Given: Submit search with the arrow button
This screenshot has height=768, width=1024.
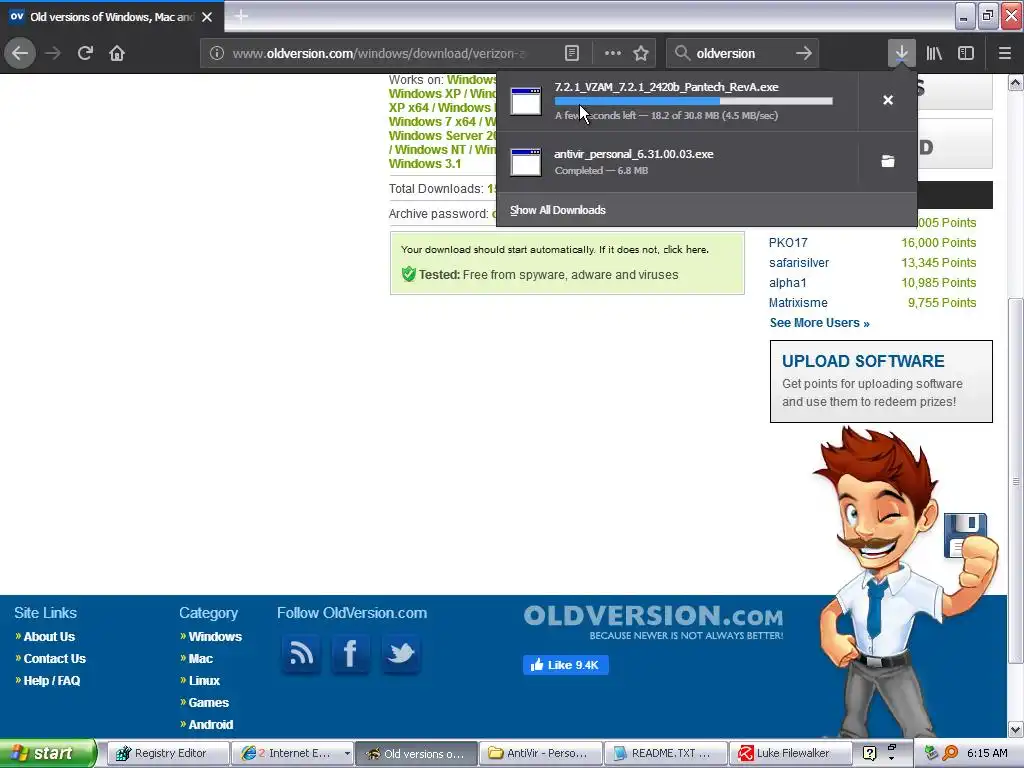Looking at the screenshot, I should (804, 53).
